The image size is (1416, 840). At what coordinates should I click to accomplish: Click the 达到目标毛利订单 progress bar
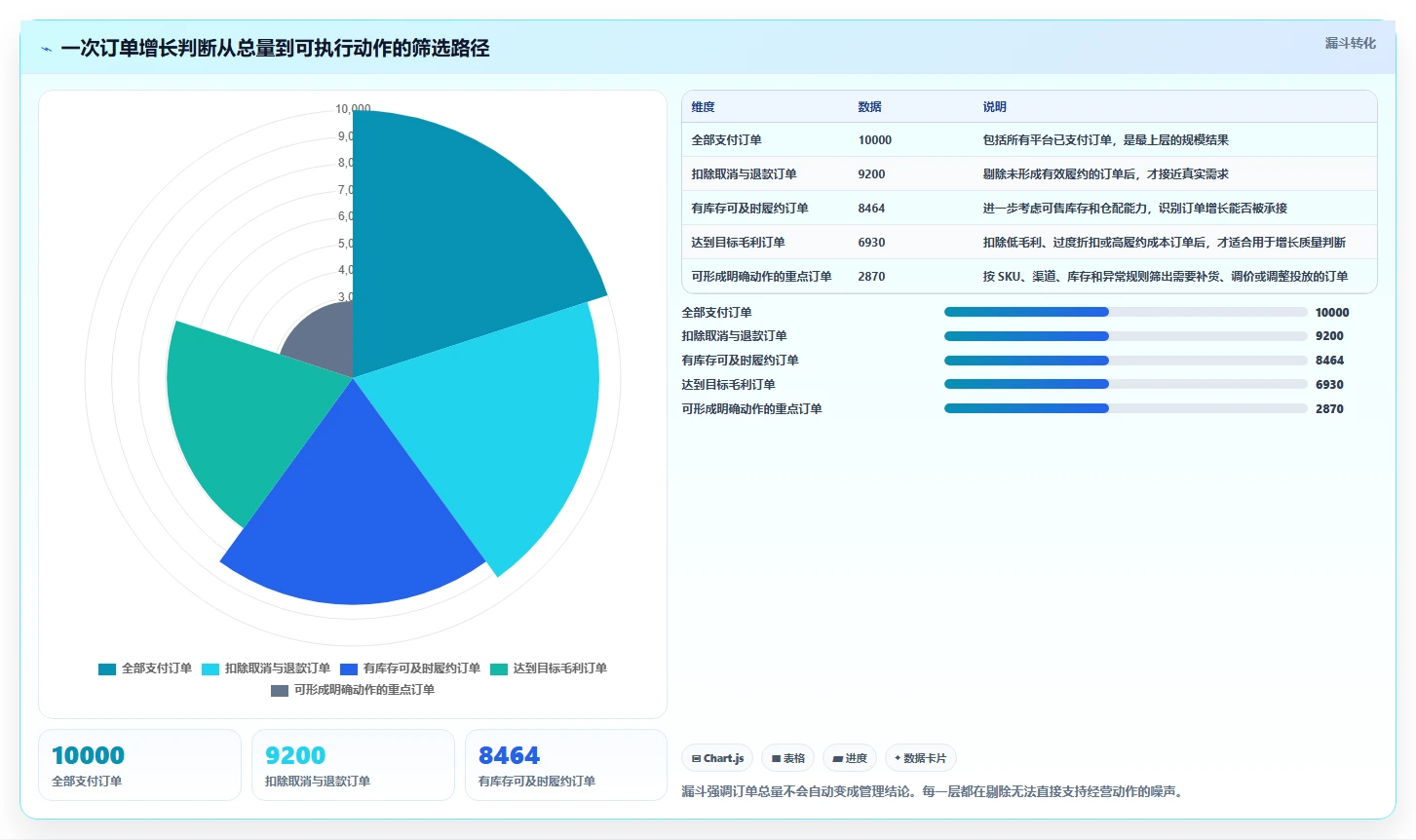(1126, 384)
